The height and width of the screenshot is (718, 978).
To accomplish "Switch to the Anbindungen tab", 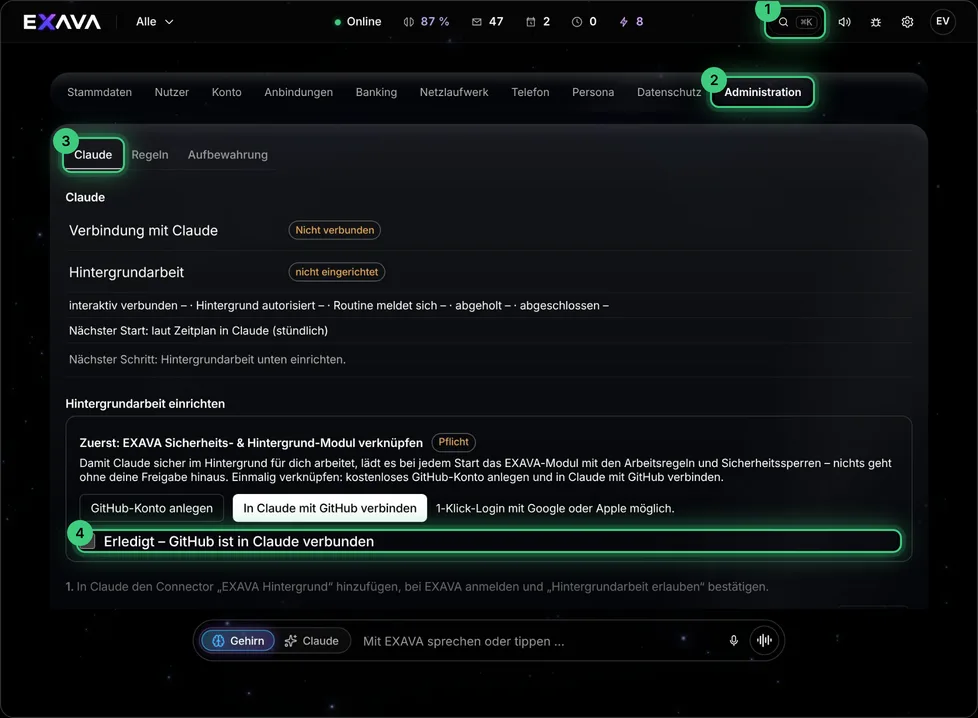I will (299, 92).
